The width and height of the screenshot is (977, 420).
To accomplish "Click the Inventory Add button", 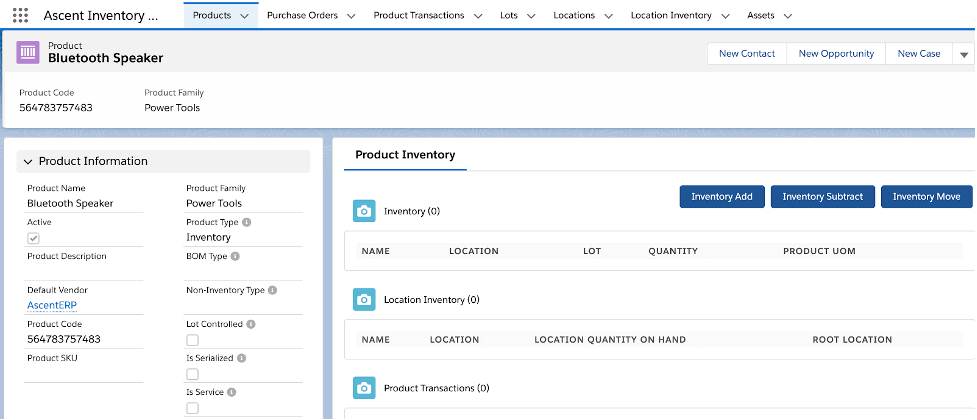I will (x=722, y=197).
